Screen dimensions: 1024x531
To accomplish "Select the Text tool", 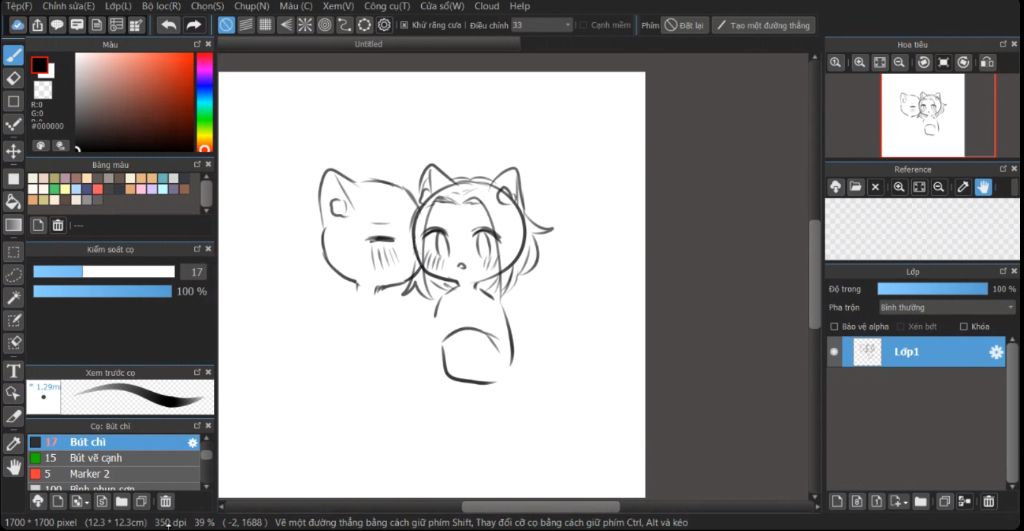I will 14,371.
